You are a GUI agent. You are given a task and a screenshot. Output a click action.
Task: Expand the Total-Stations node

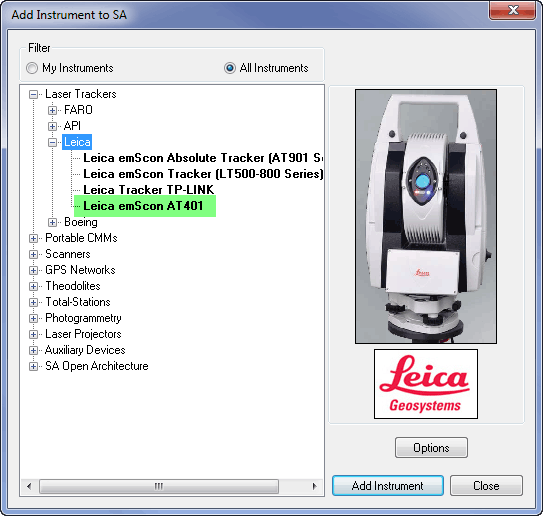coord(34,302)
